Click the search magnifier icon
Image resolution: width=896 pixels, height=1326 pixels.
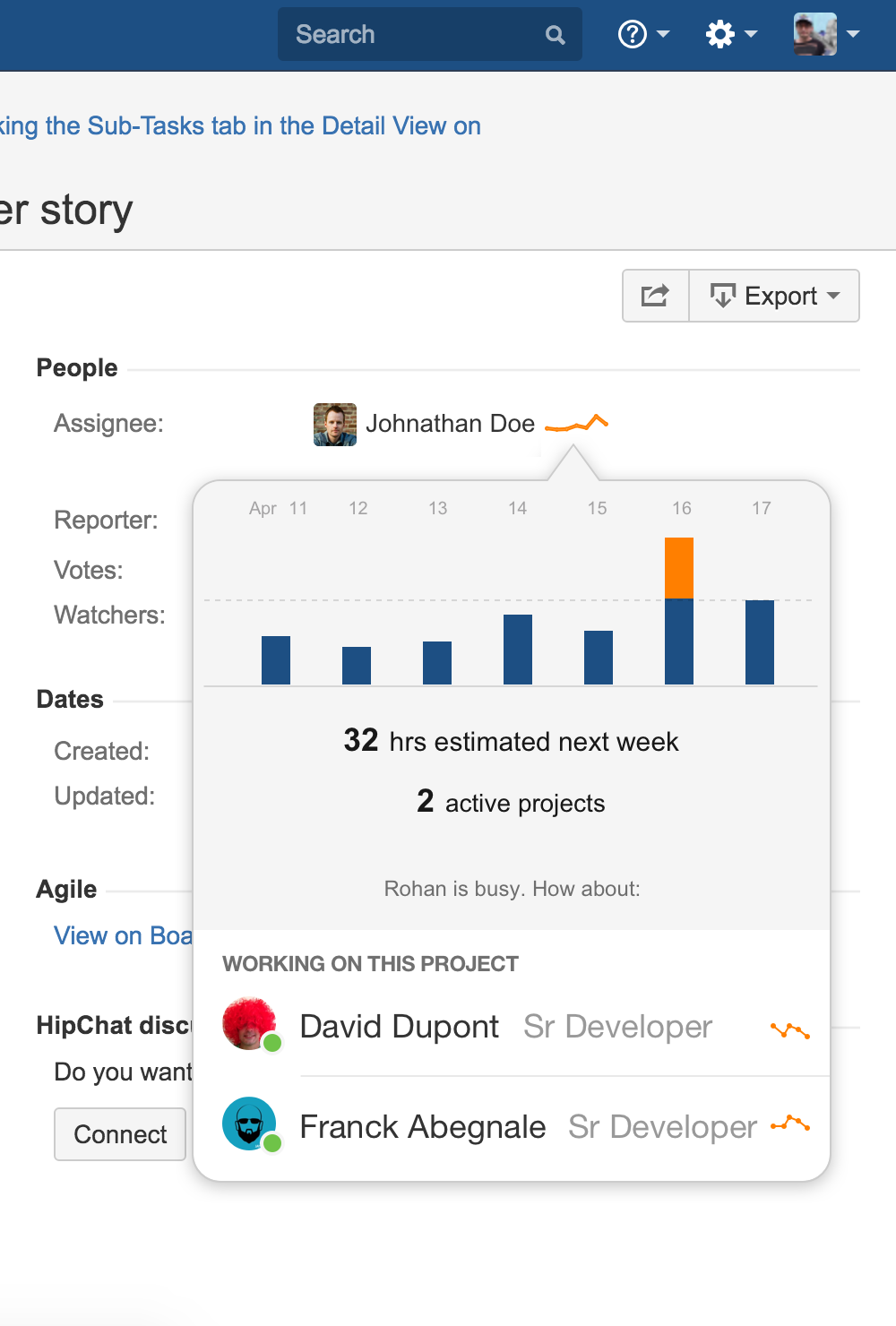tap(555, 34)
